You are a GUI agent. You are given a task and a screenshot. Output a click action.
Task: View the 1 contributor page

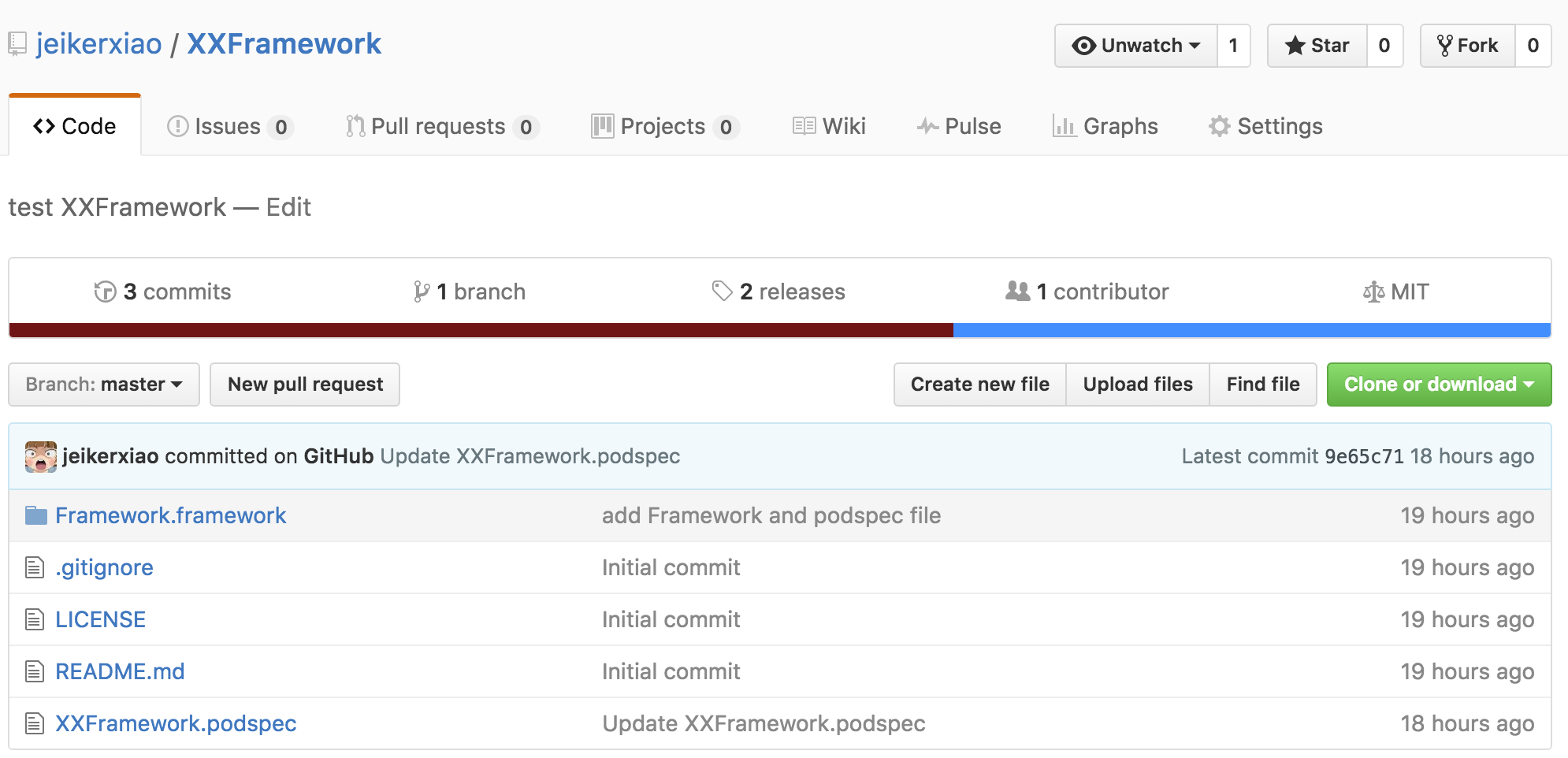click(1087, 292)
